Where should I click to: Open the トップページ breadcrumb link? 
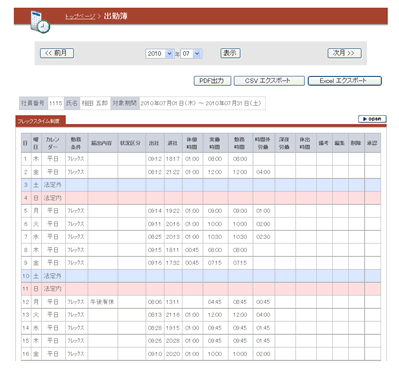(80, 16)
